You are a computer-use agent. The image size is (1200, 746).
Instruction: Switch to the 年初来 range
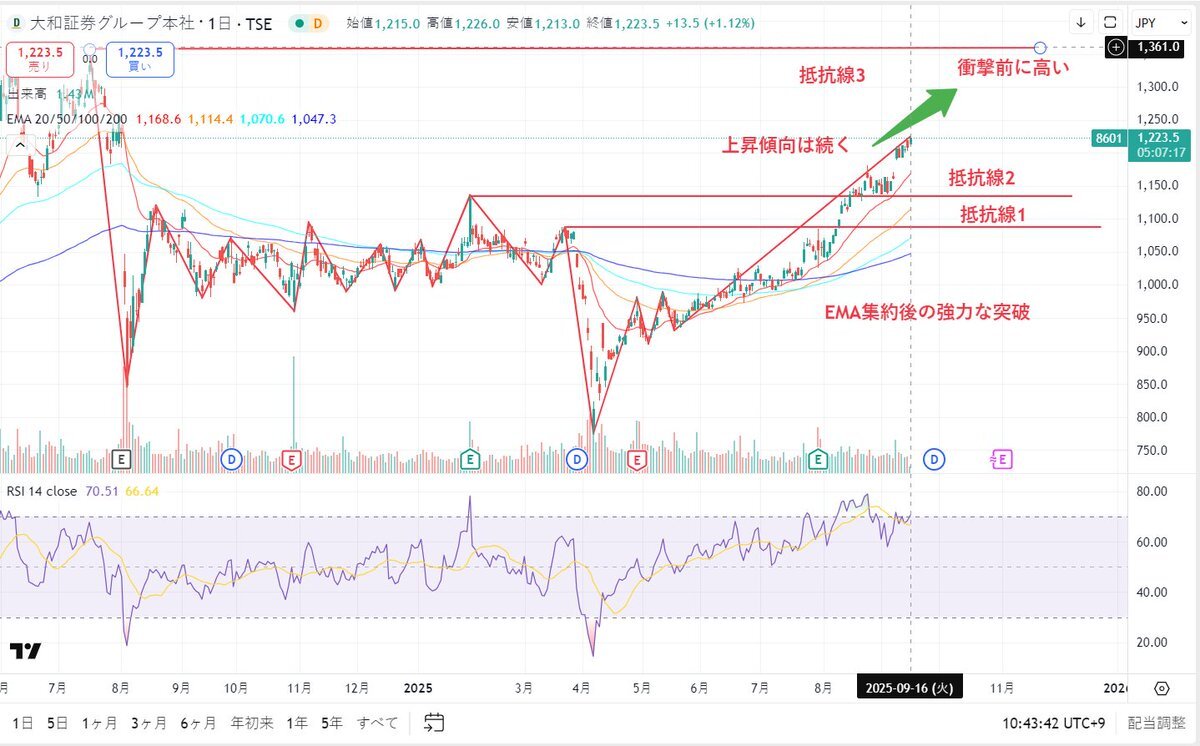coord(251,722)
